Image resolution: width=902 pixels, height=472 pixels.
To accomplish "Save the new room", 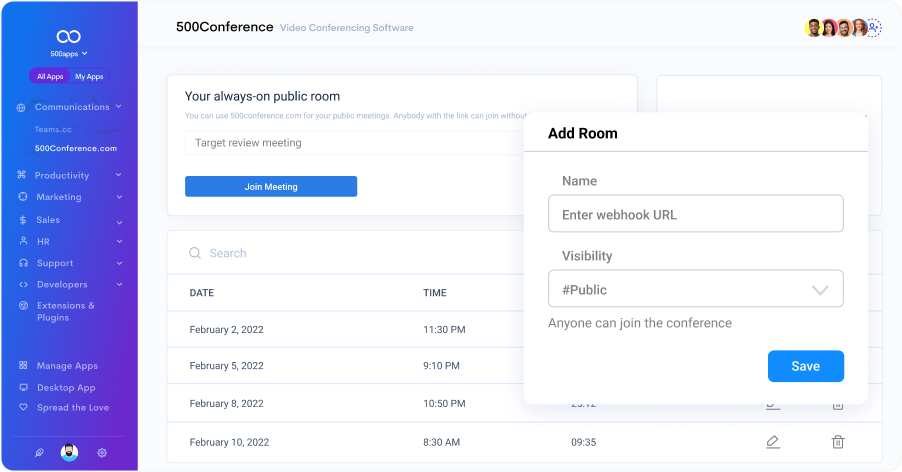I will (x=805, y=366).
